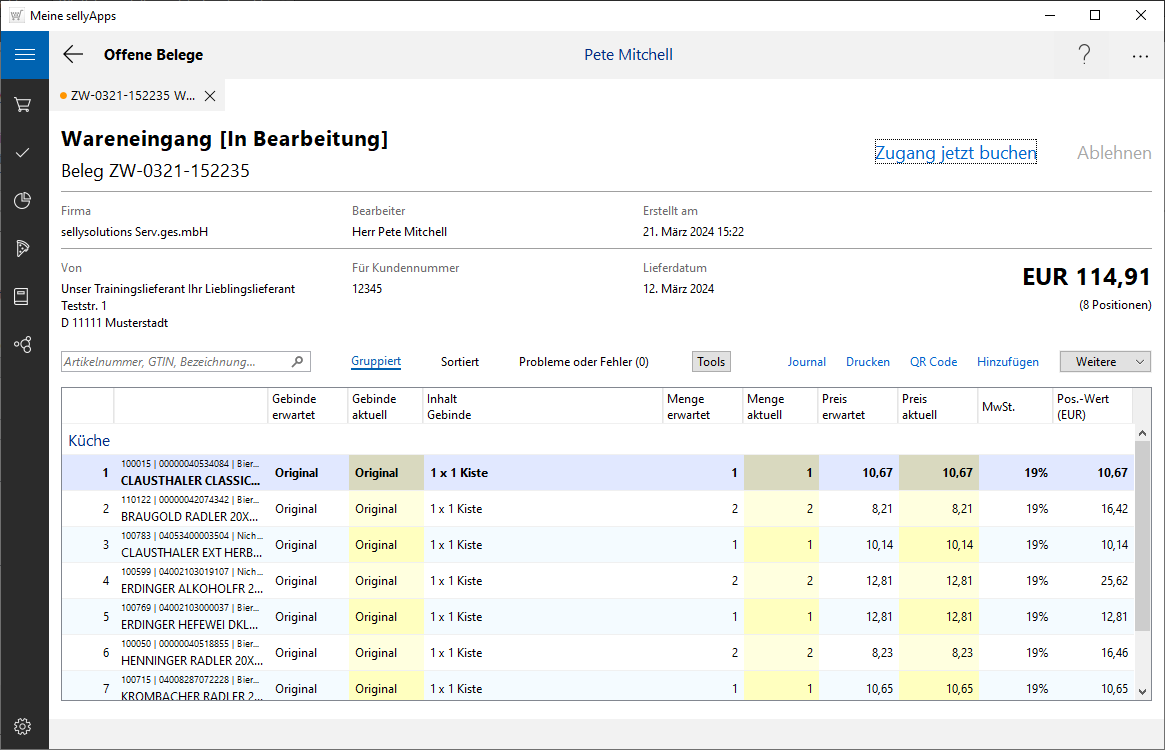The width and height of the screenshot is (1165, 750).
Task: Open the hamburger navigation menu
Action: (24, 54)
